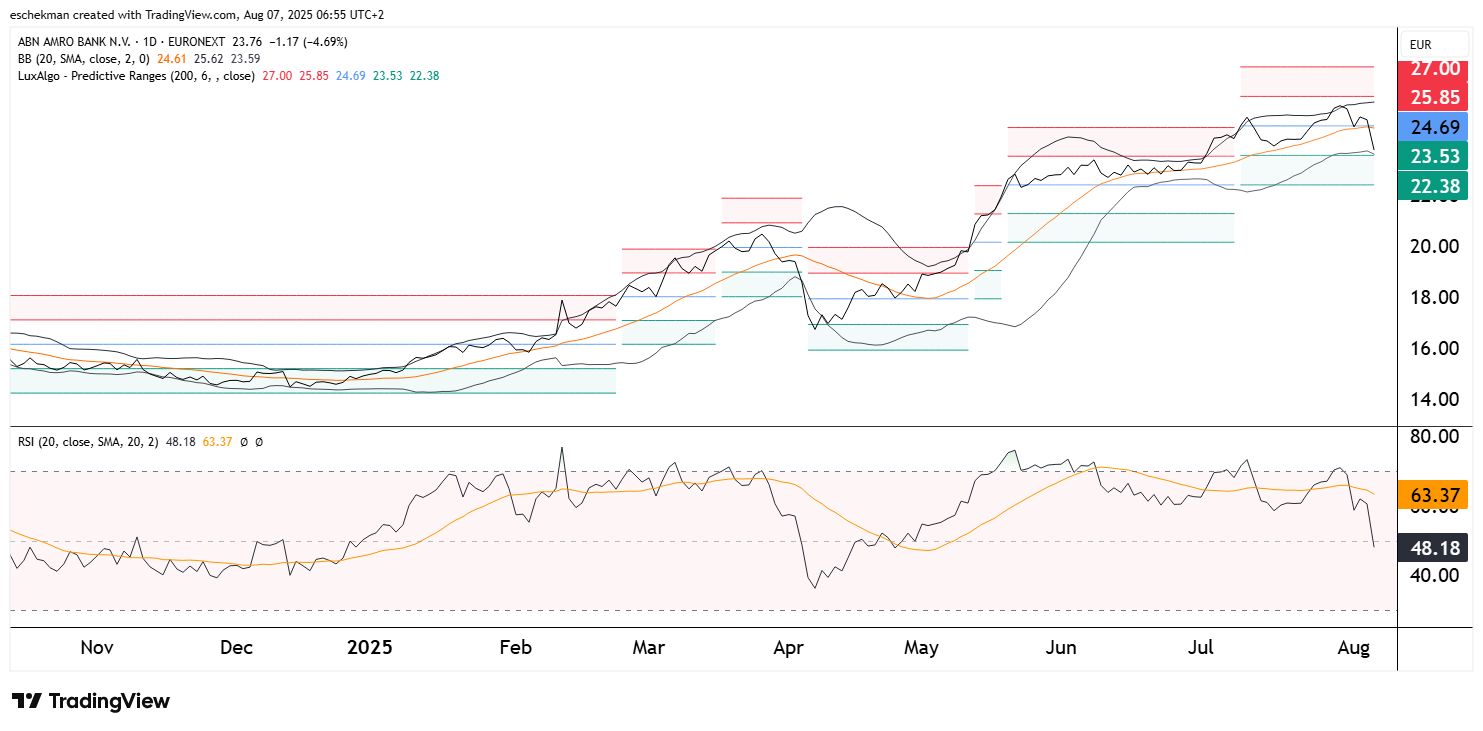Select the green 22.38 price label

point(1436,186)
